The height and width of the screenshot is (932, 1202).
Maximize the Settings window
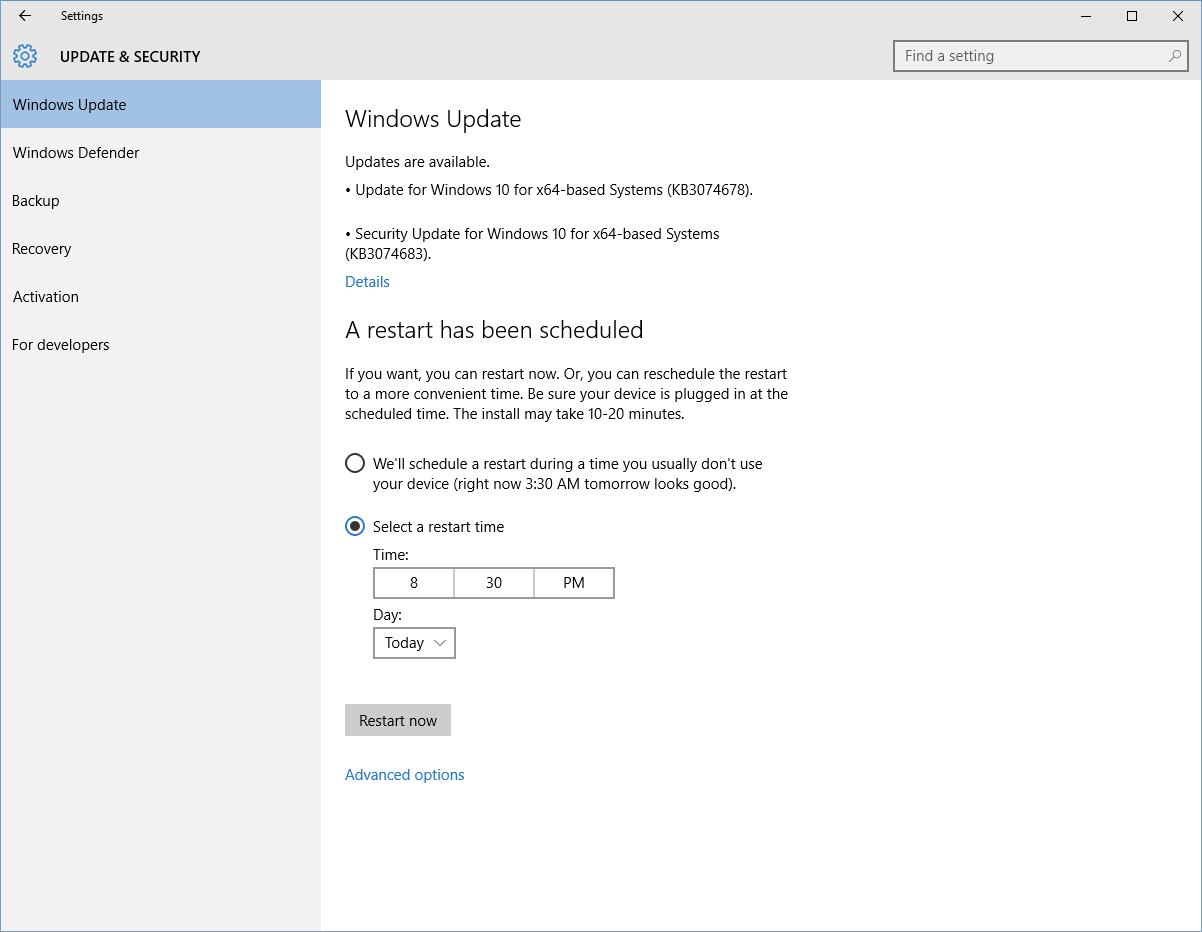[x=1132, y=16]
